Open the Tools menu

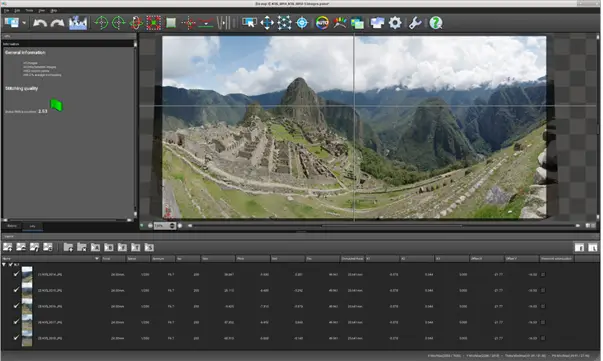[29, 10]
